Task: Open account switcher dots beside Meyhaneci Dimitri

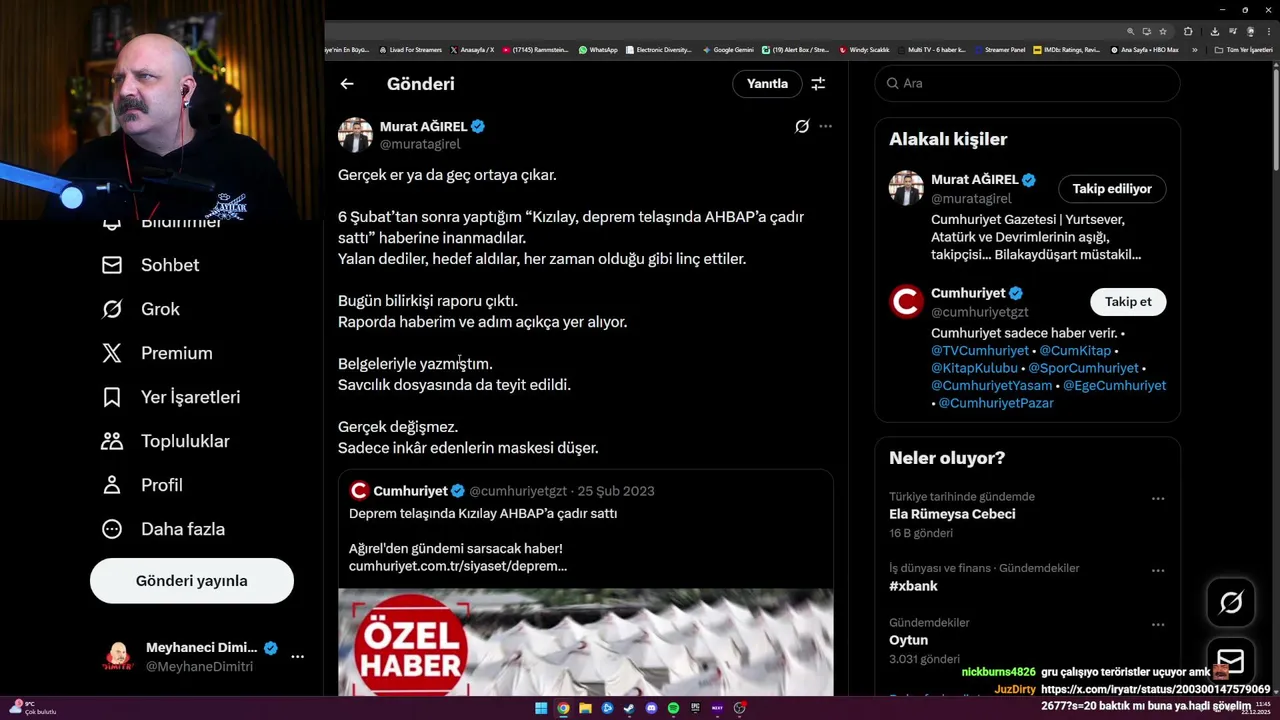Action: (297, 657)
